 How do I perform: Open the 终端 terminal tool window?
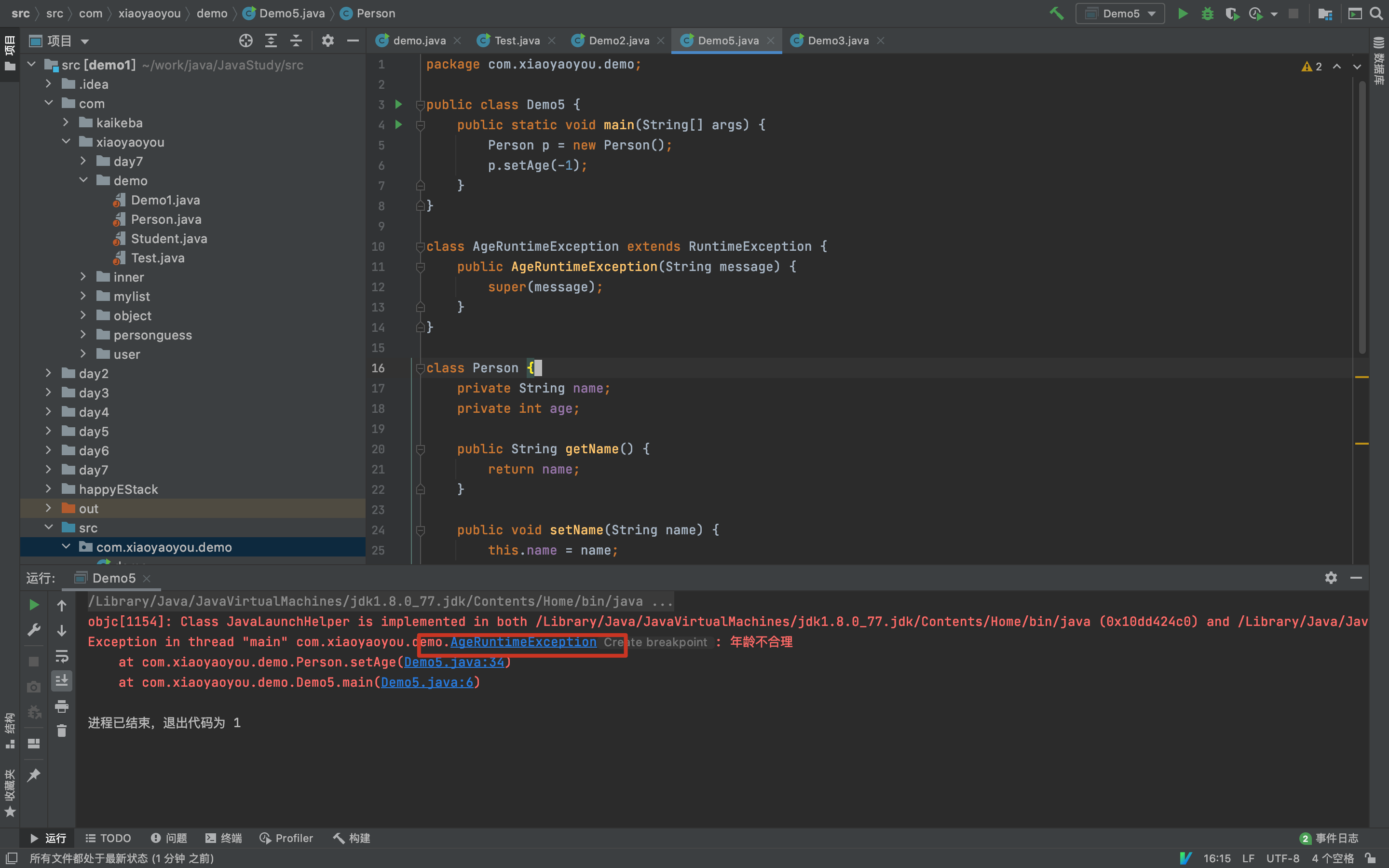(x=224, y=838)
